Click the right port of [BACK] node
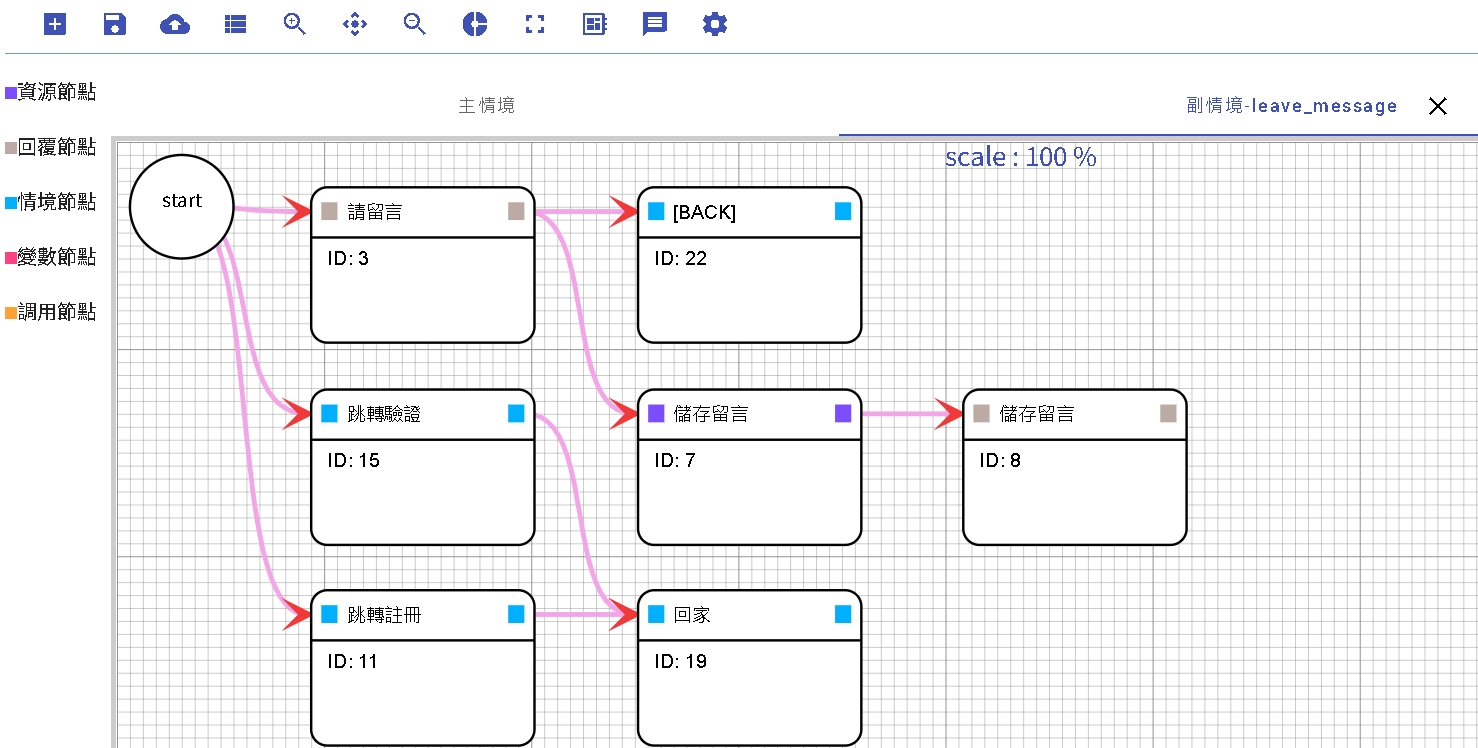 tap(842, 211)
